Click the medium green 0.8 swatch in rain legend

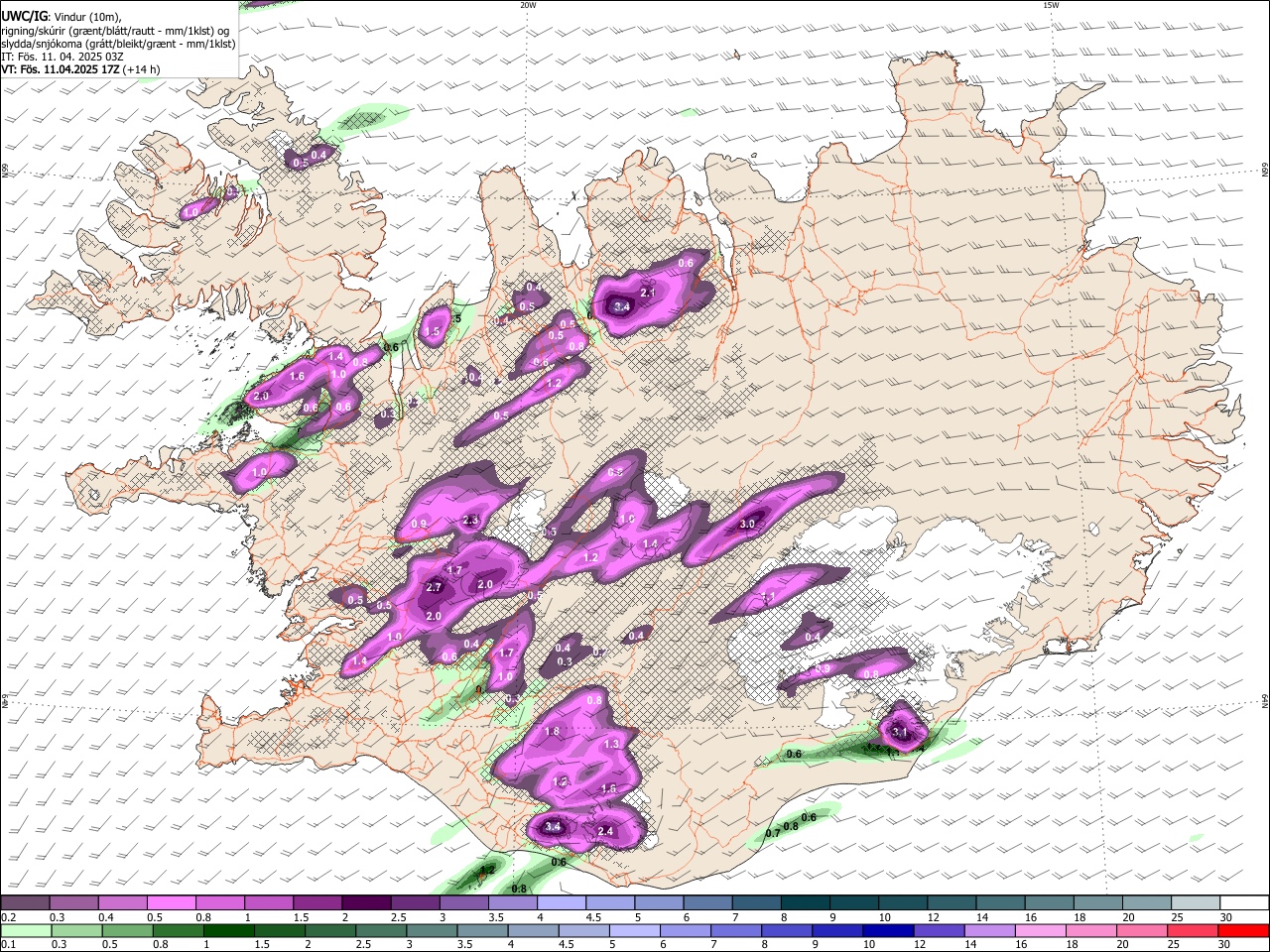click(178, 930)
